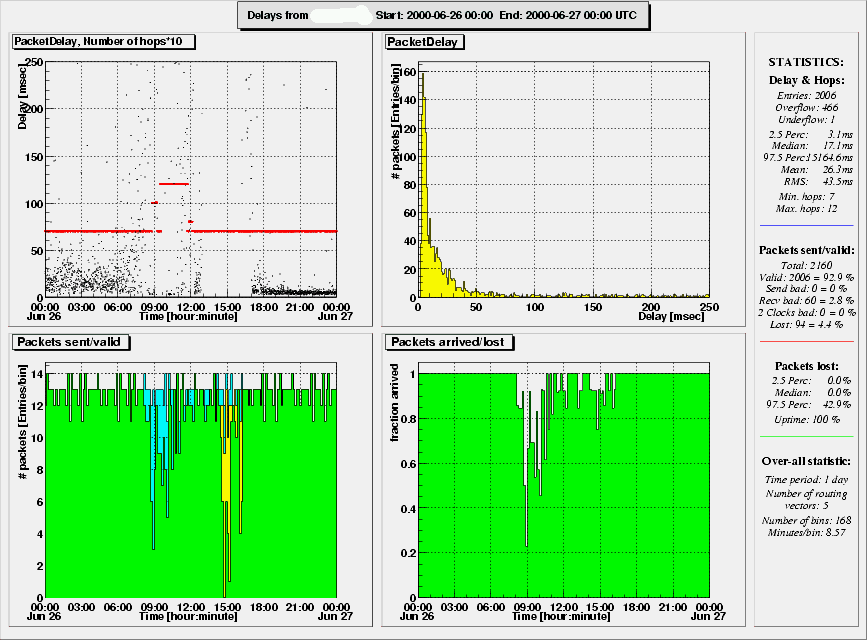Click the "Uptime: 100 %" statistic

tap(806, 420)
